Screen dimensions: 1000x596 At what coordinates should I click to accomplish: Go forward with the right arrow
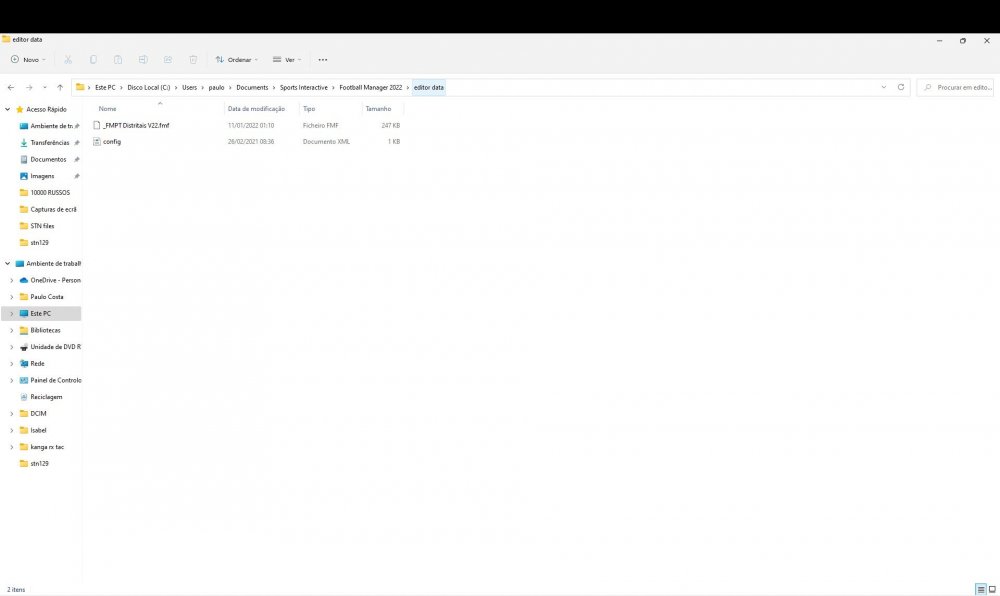point(29,87)
